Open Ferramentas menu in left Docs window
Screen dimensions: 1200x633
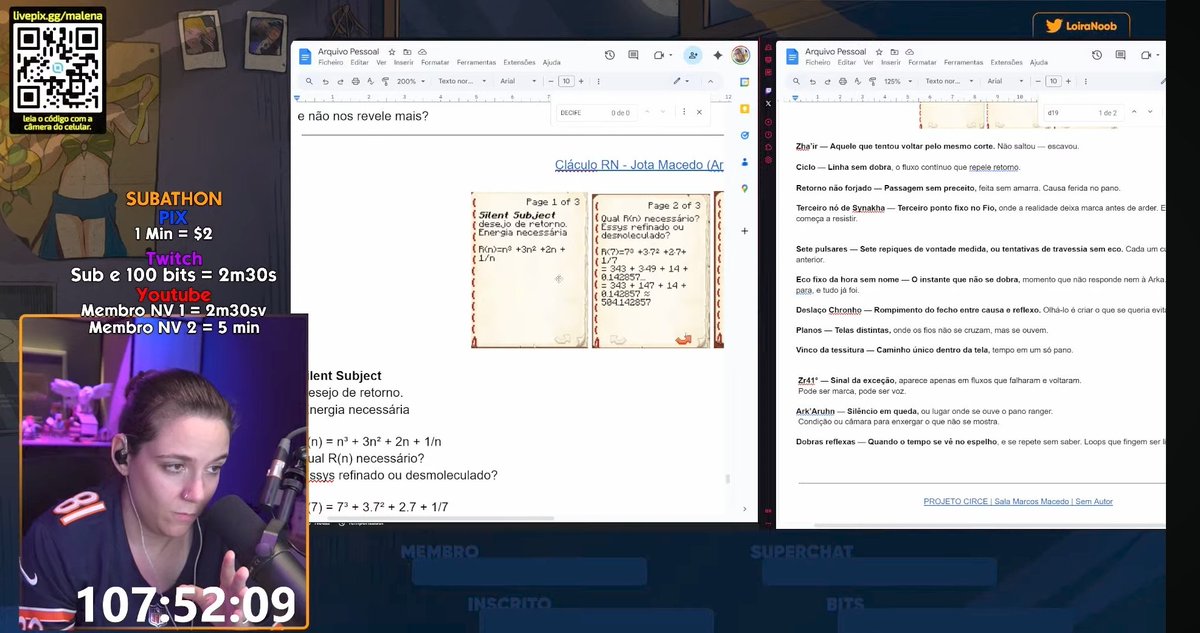click(476, 62)
